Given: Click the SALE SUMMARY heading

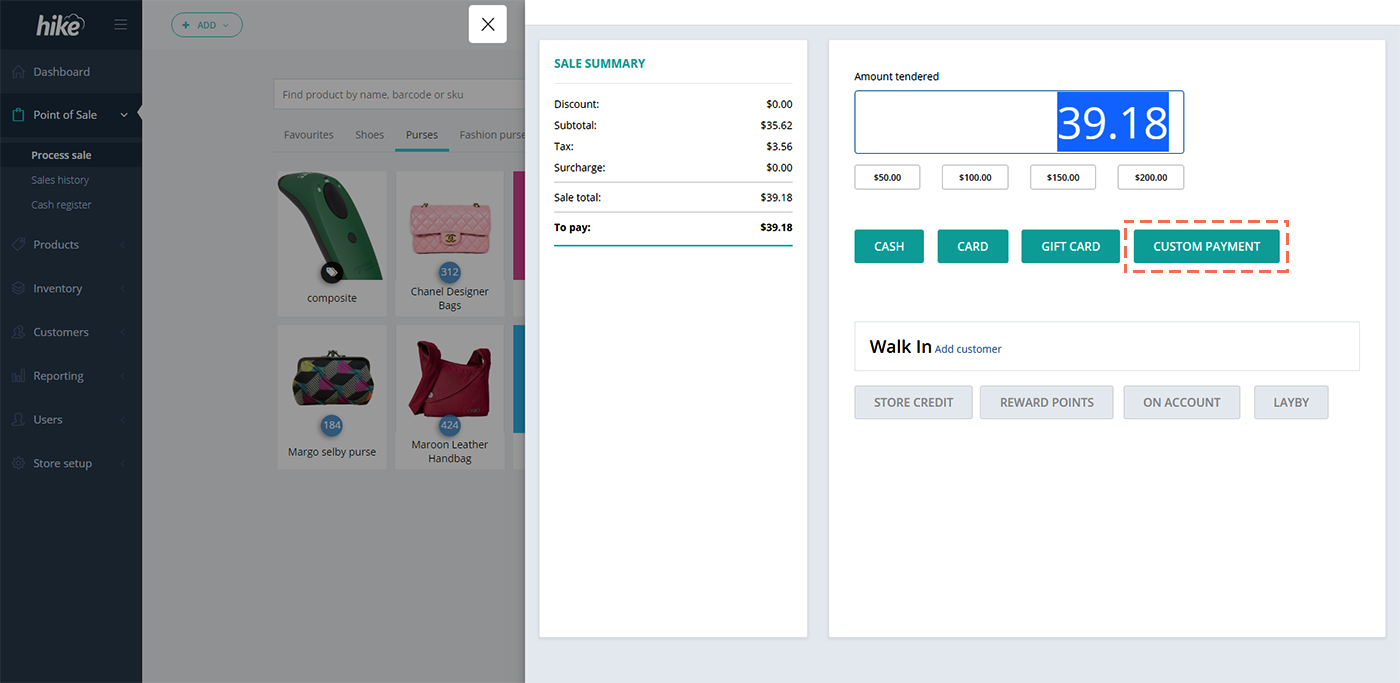Looking at the screenshot, I should 600,64.
